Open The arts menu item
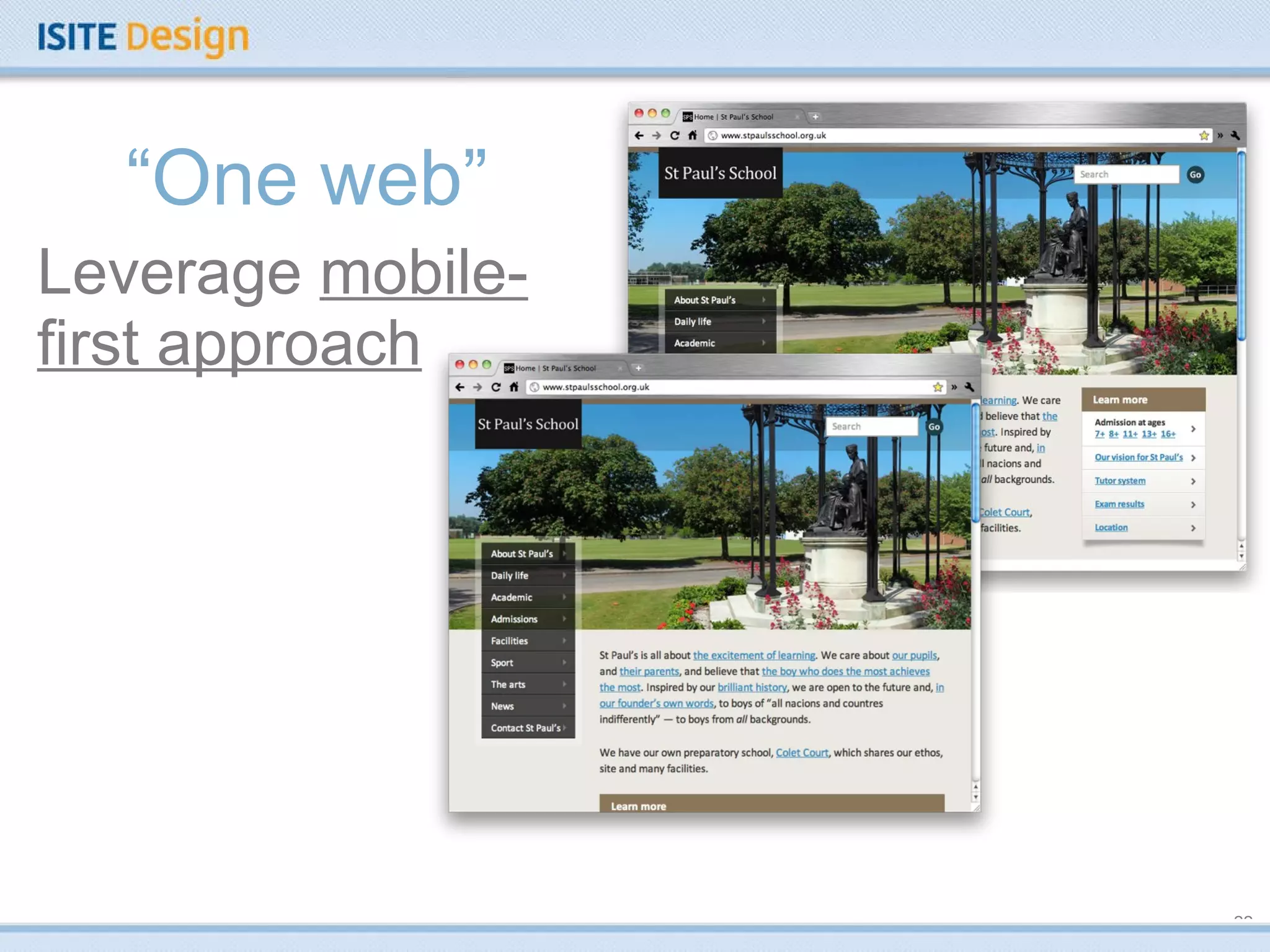Viewport: 1270px width, 952px height. tap(528, 684)
